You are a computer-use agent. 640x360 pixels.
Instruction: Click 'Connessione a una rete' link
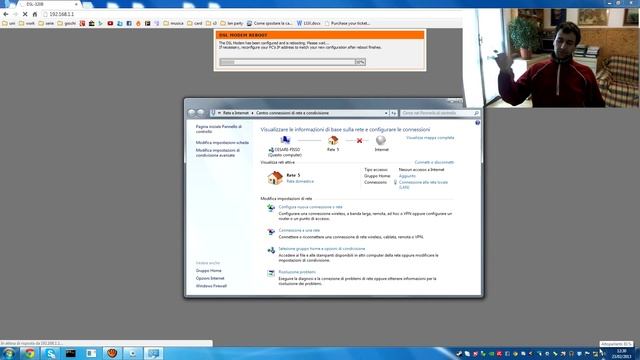click(299, 230)
